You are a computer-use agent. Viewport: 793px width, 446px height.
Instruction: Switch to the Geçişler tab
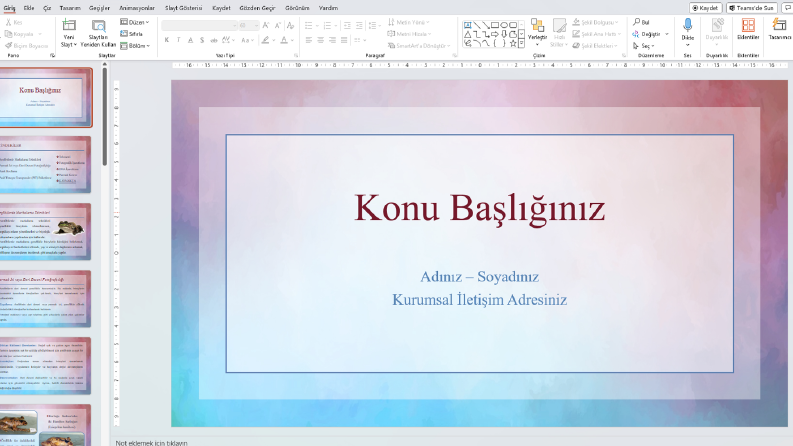click(x=99, y=8)
